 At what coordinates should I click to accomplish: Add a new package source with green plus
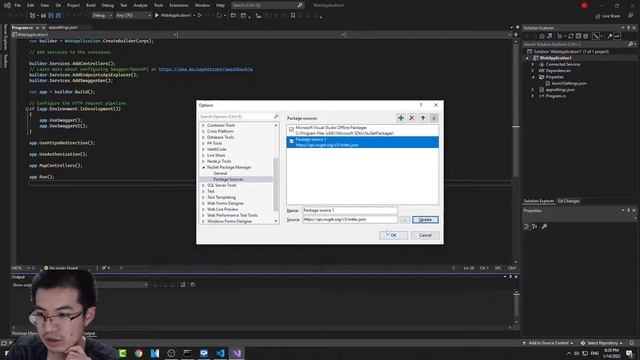pyautogui.click(x=401, y=118)
